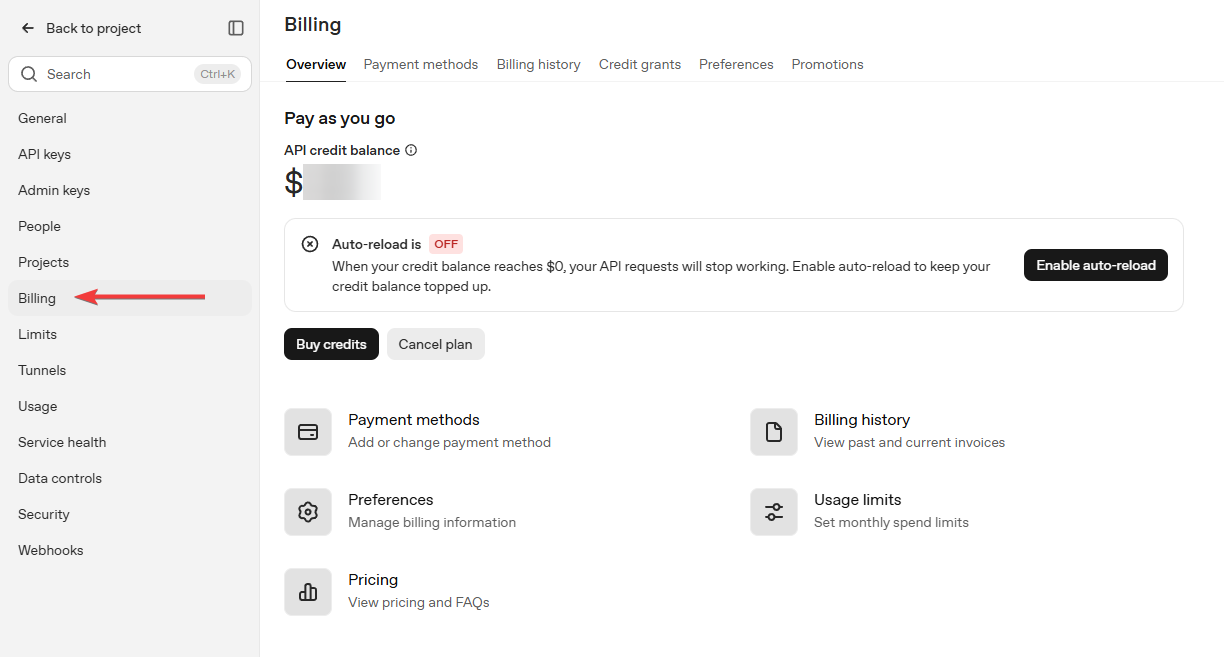Screen dimensions: 1224x657
Task: Click the Cancel plan button
Action: tap(435, 344)
